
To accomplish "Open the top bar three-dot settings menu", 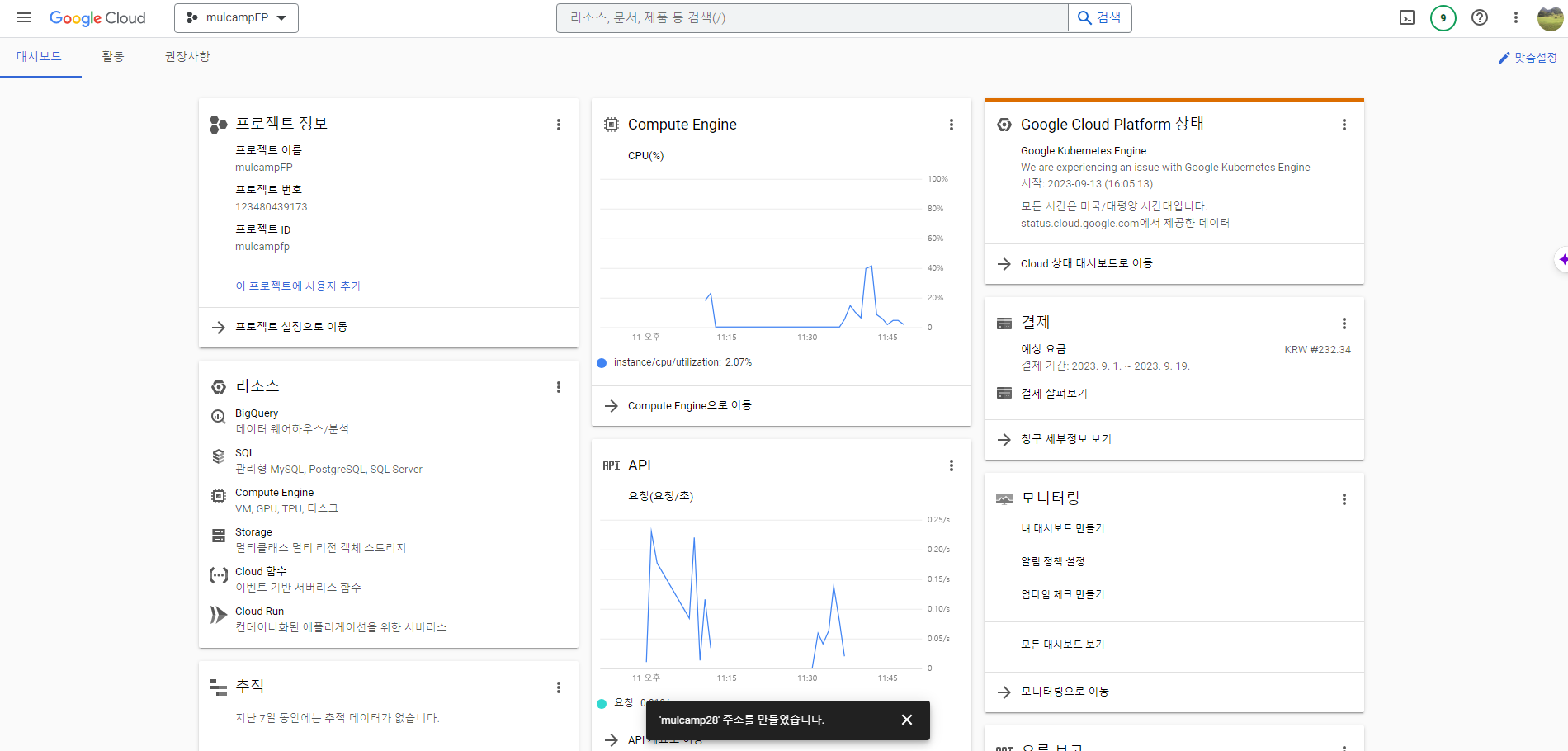I will (1515, 17).
